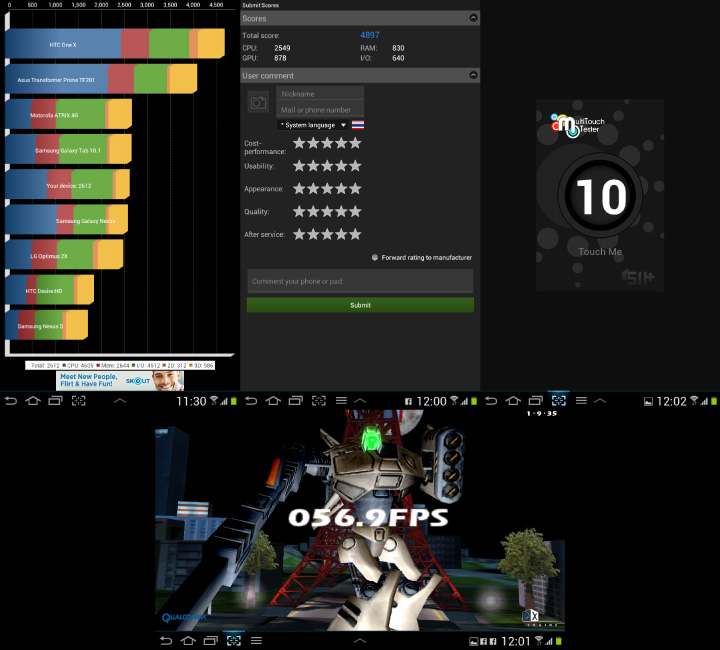Select the LG Optimus 2X benchmark bar
This screenshot has height=650, width=720.
click(64, 256)
